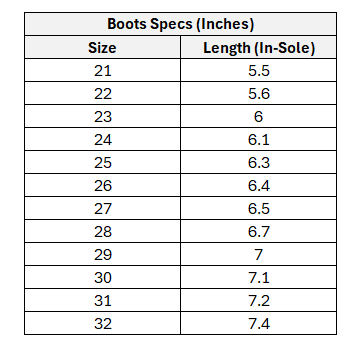This screenshot has width=364, height=361.
Task: Click the size 26 cell
Action: pyautogui.click(x=102, y=185)
